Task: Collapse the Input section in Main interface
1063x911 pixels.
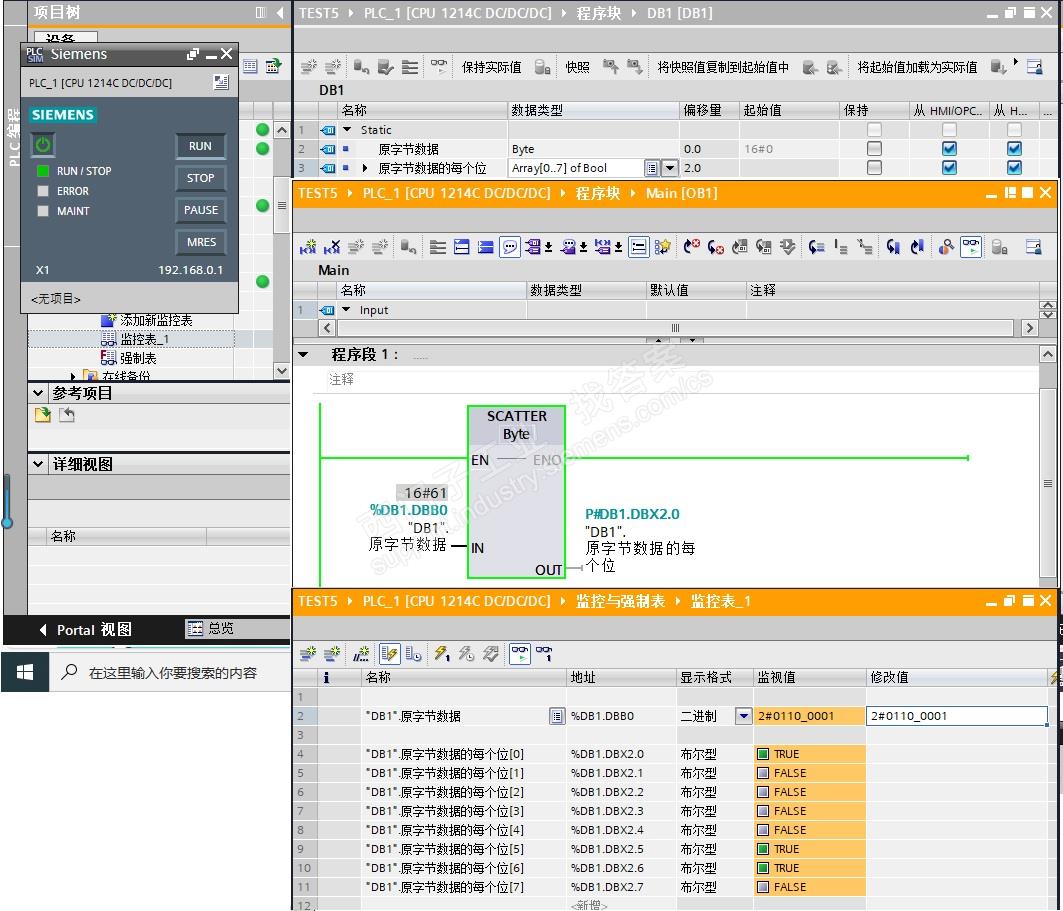Action: (346, 310)
